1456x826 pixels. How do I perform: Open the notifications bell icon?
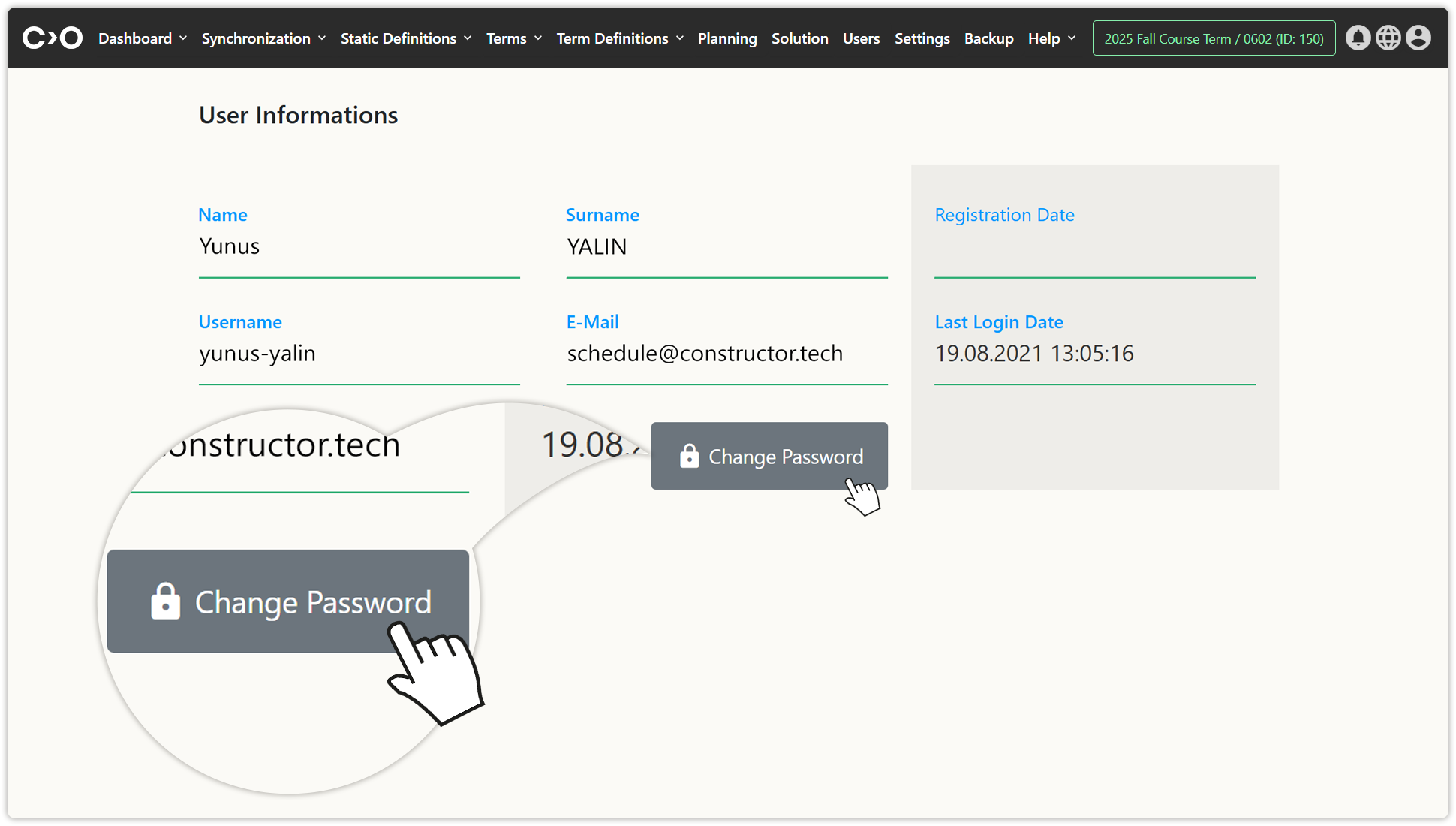pyautogui.click(x=1358, y=38)
